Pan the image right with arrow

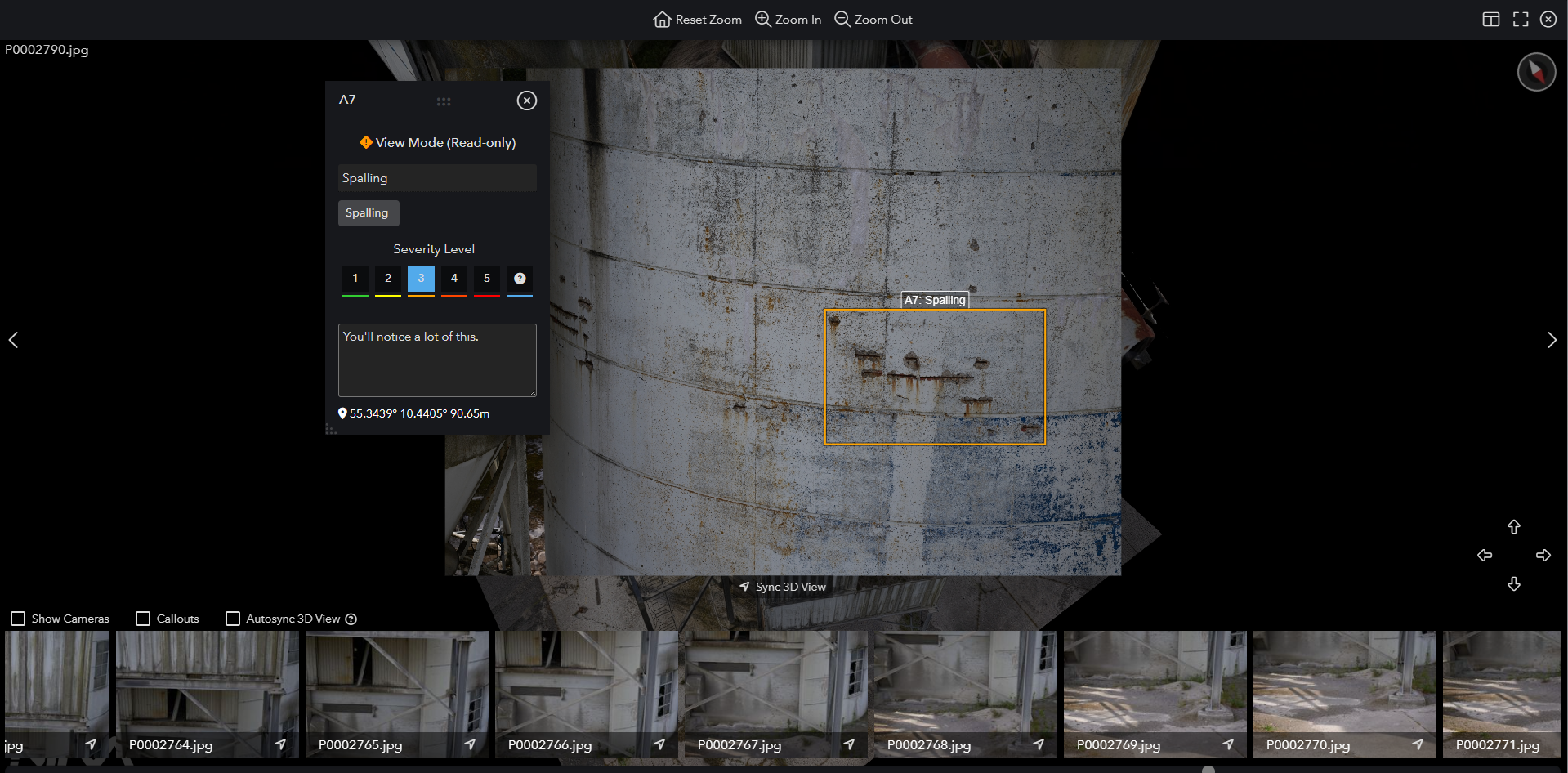[x=1543, y=556]
